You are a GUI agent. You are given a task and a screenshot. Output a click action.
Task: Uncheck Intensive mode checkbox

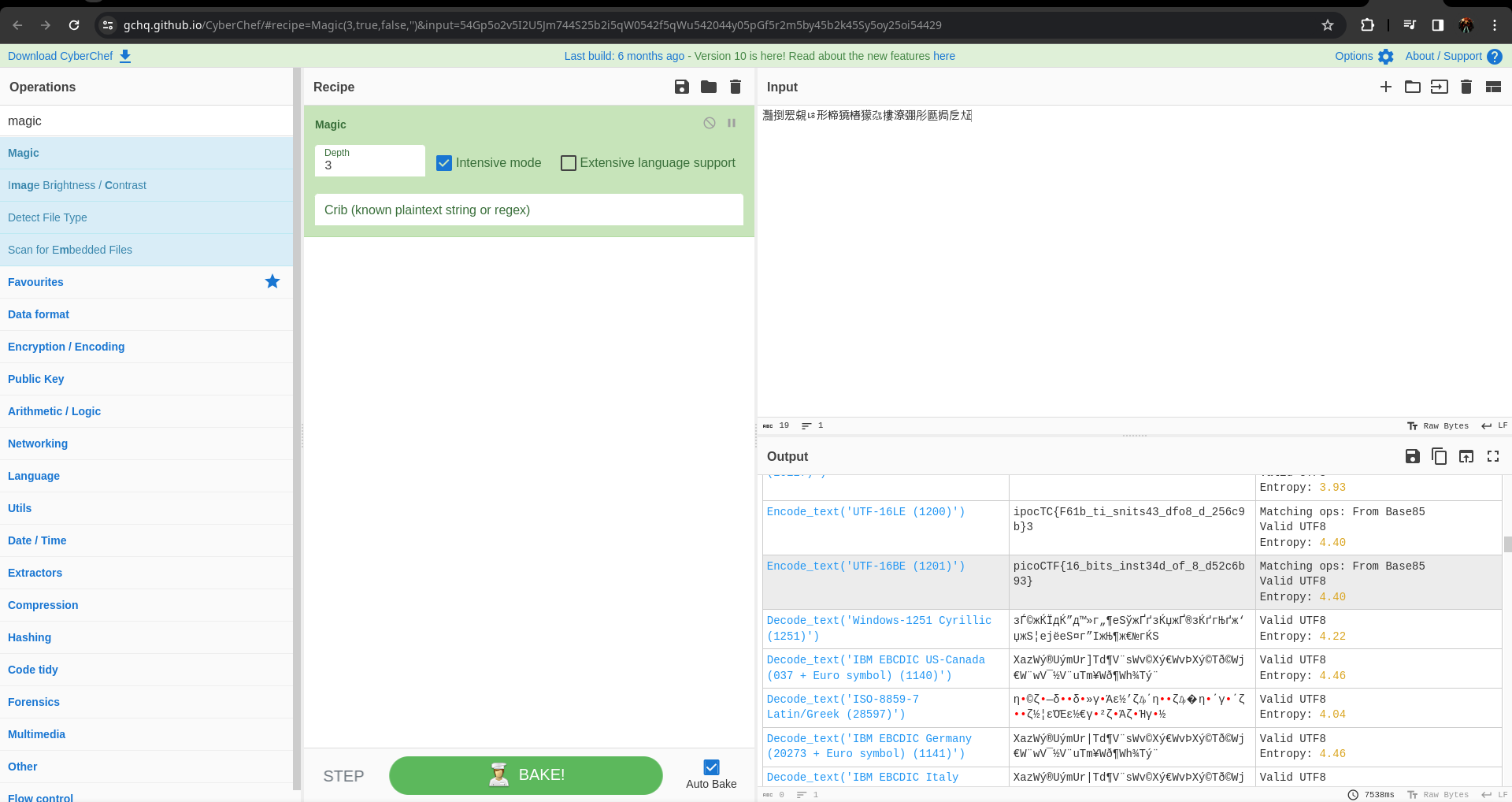444,163
